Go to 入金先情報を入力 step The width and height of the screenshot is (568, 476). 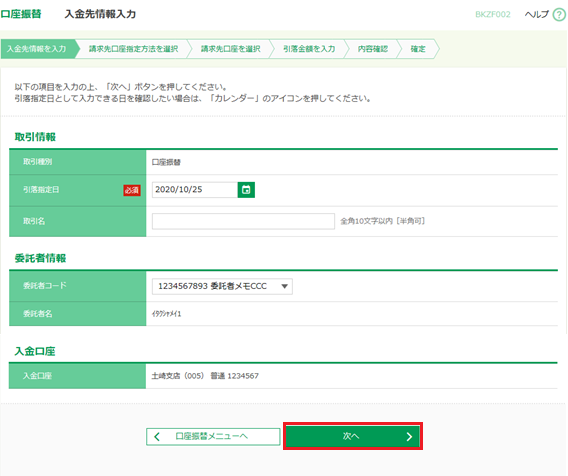(37, 49)
